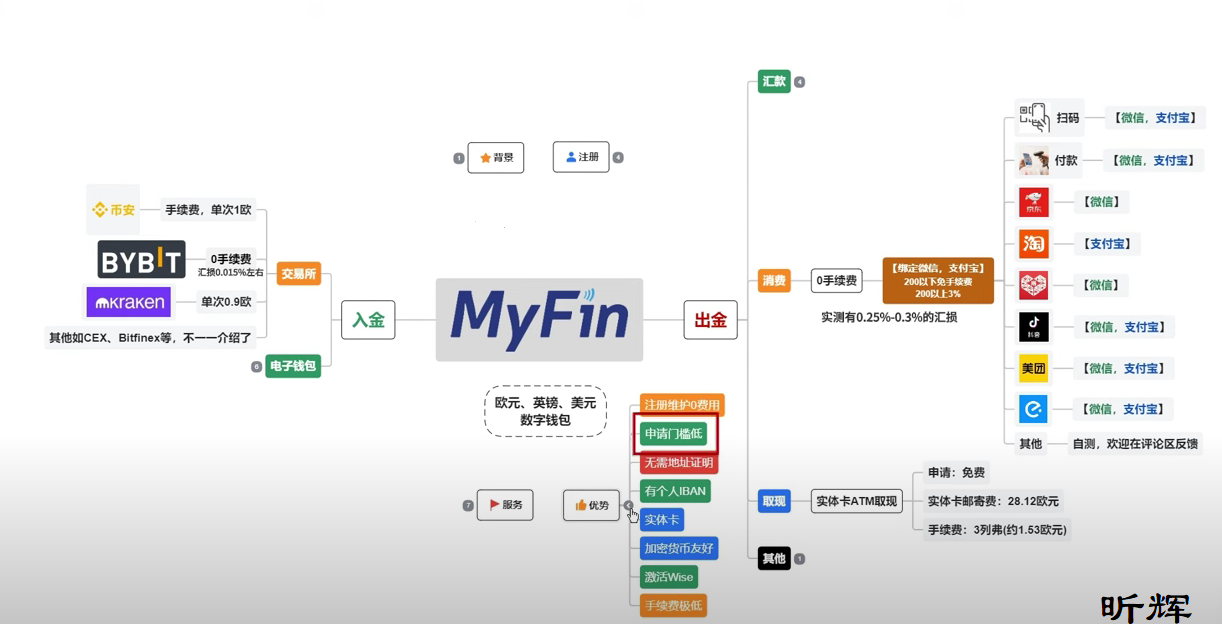The image size is (1222, 624).
Task: Click the Ele.me blue icon
Action: [1033, 409]
